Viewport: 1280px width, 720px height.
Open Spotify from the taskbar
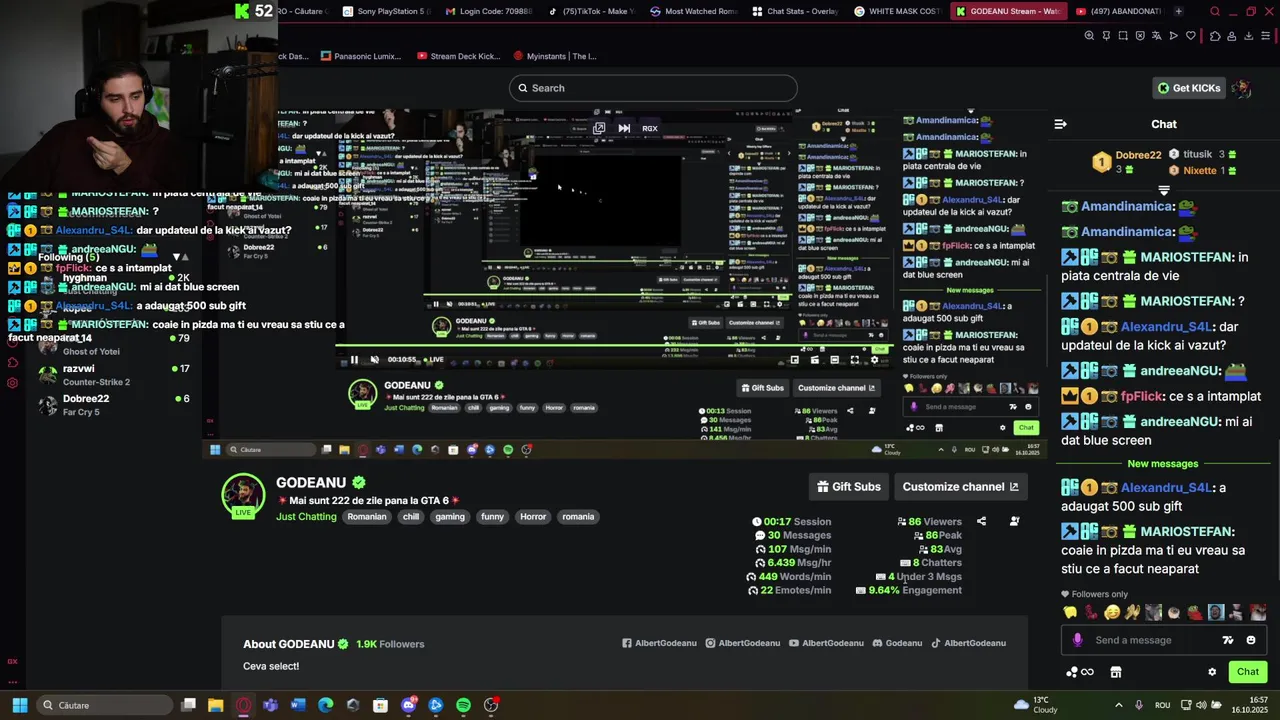coord(463,705)
